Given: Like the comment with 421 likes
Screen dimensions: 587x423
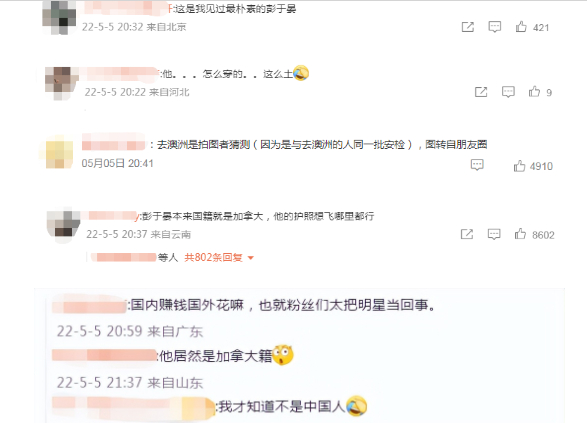Looking at the screenshot, I should pyautogui.click(x=521, y=27).
